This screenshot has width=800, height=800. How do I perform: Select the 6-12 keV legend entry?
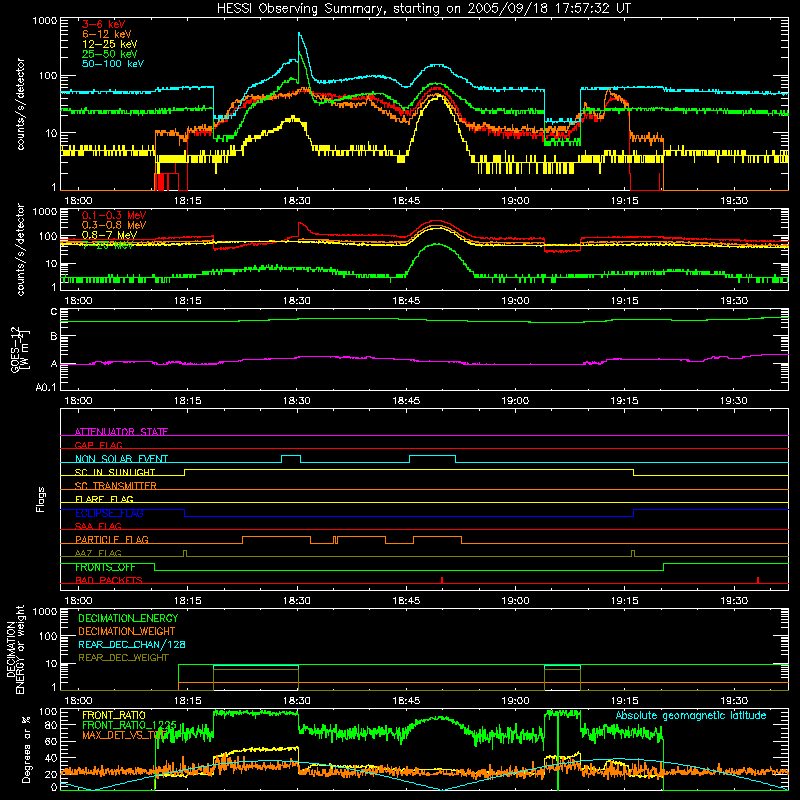coord(107,34)
